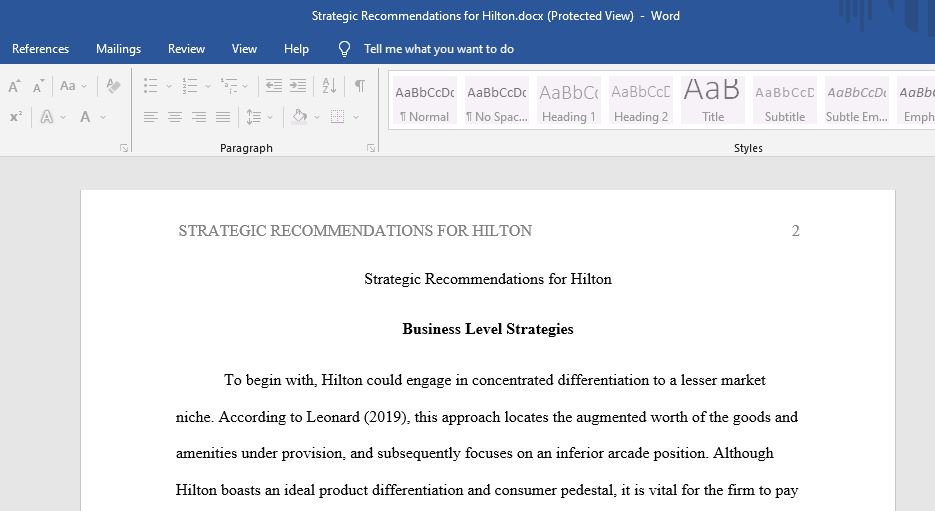The width and height of the screenshot is (935, 511).
Task: Expand the Text Effects dropdown arrow
Action: pos(63,117)
